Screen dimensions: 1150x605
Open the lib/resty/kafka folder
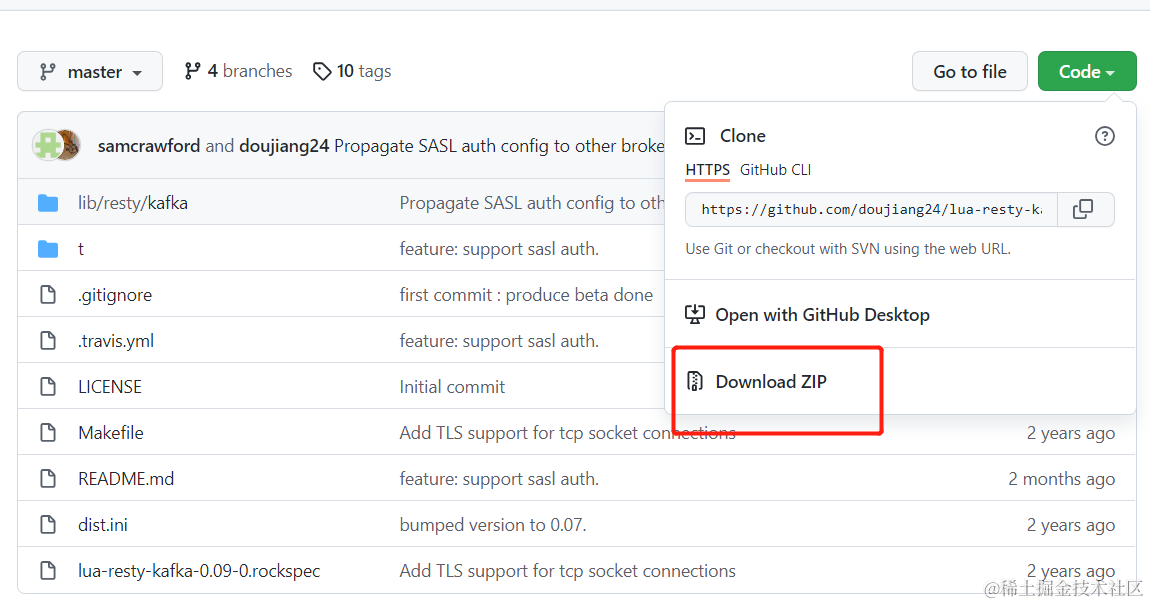tap(133, 203)
